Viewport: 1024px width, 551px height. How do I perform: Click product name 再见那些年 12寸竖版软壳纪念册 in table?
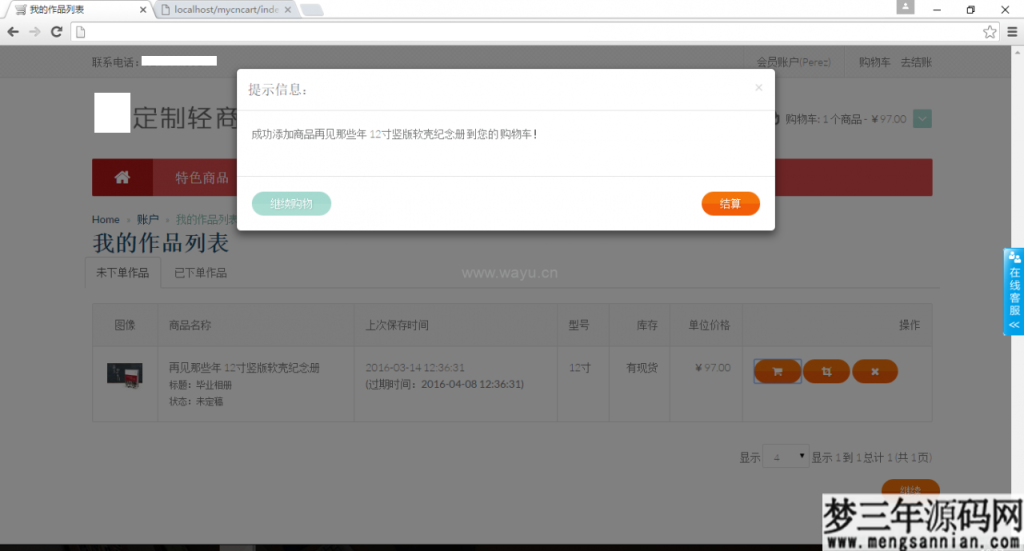(x=244, y=368)
